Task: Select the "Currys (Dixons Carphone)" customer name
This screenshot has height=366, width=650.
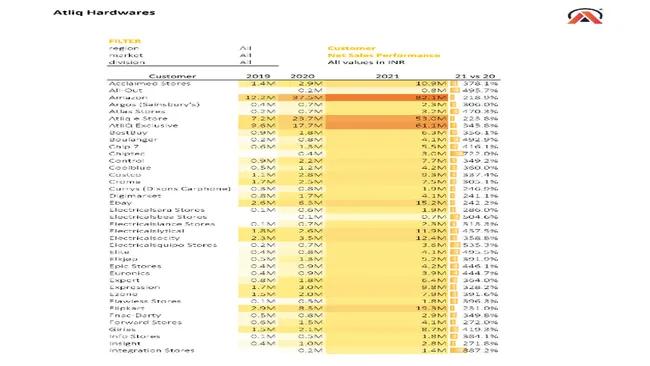Action: (x=170, y=189)
